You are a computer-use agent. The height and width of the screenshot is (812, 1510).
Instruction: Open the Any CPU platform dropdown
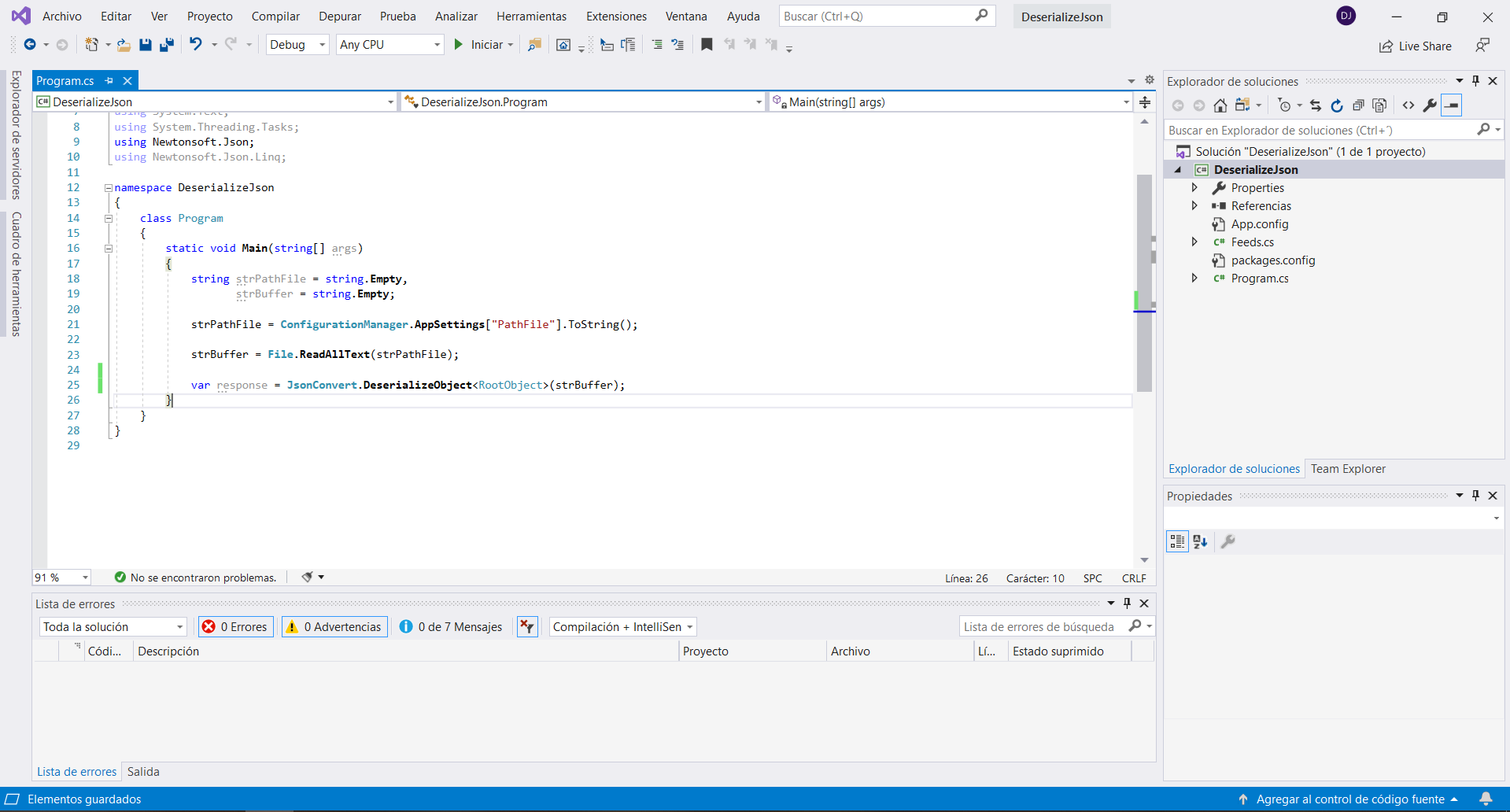[x=389, y=45]
